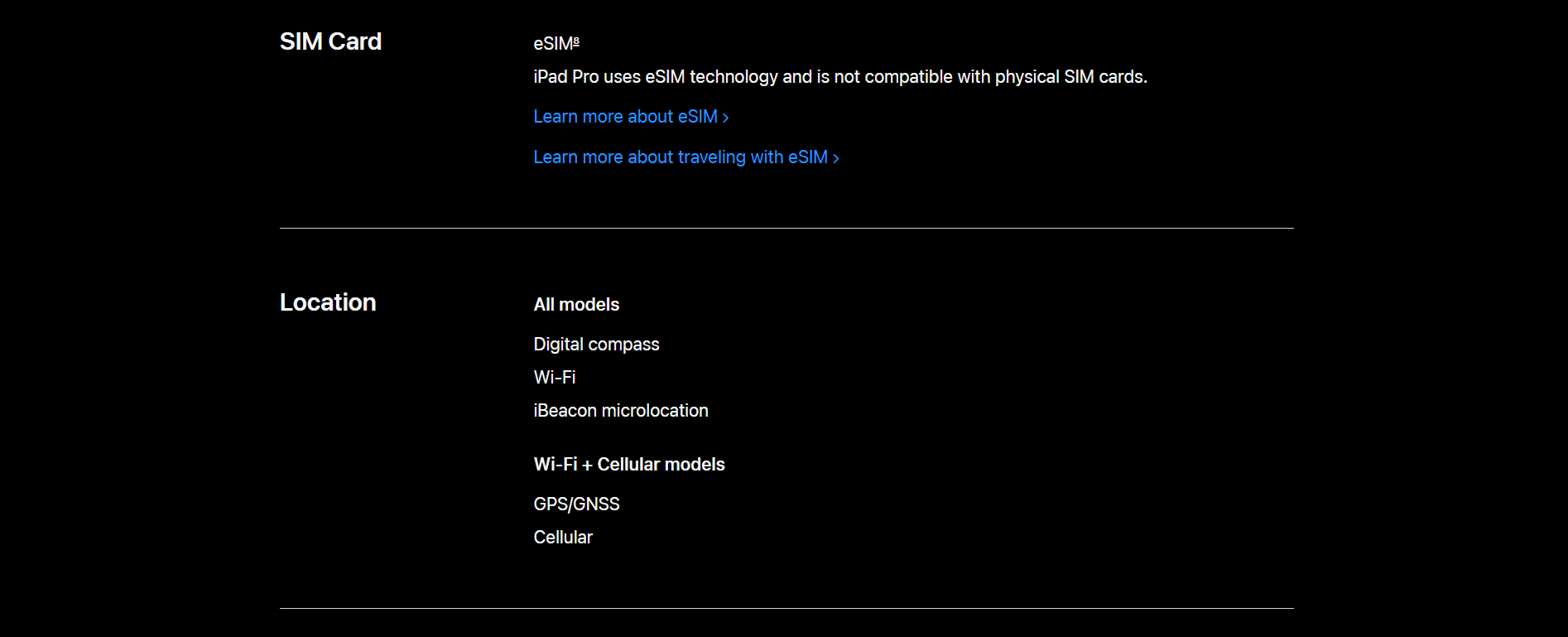Viewport: 1568px width, 637px height.
Task: Open 'Learn more about traveling with eSIM' link
Action: (686, 157)
